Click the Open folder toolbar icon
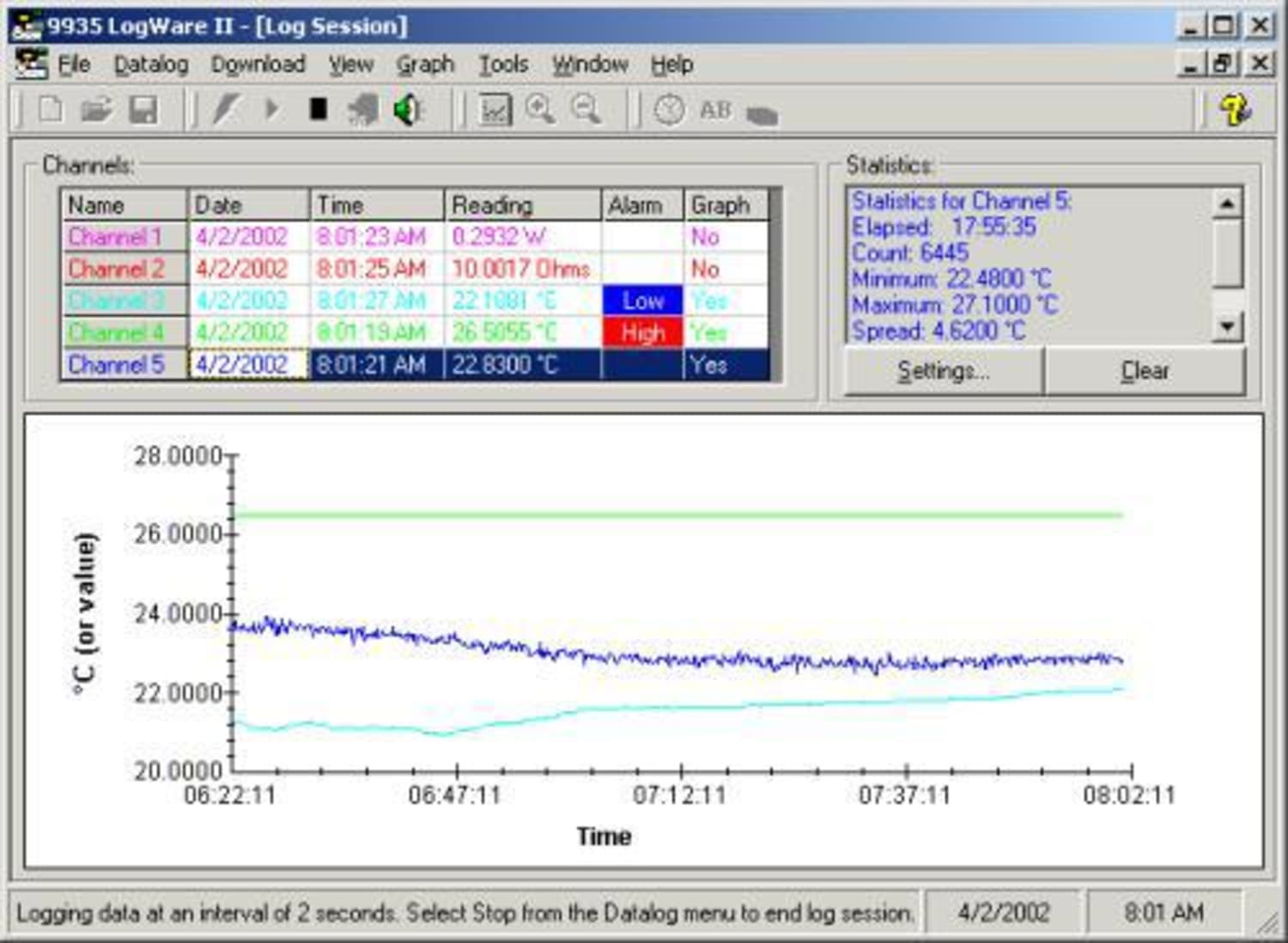 [97, 110]
